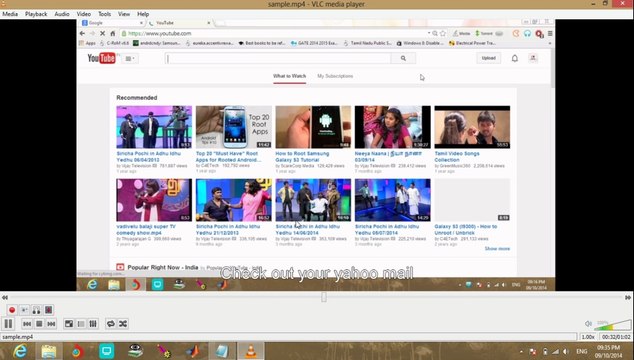Screen dimensions: 634x360
Task: Toggle the loop/repeat button
Action: [x=111, y=324]
